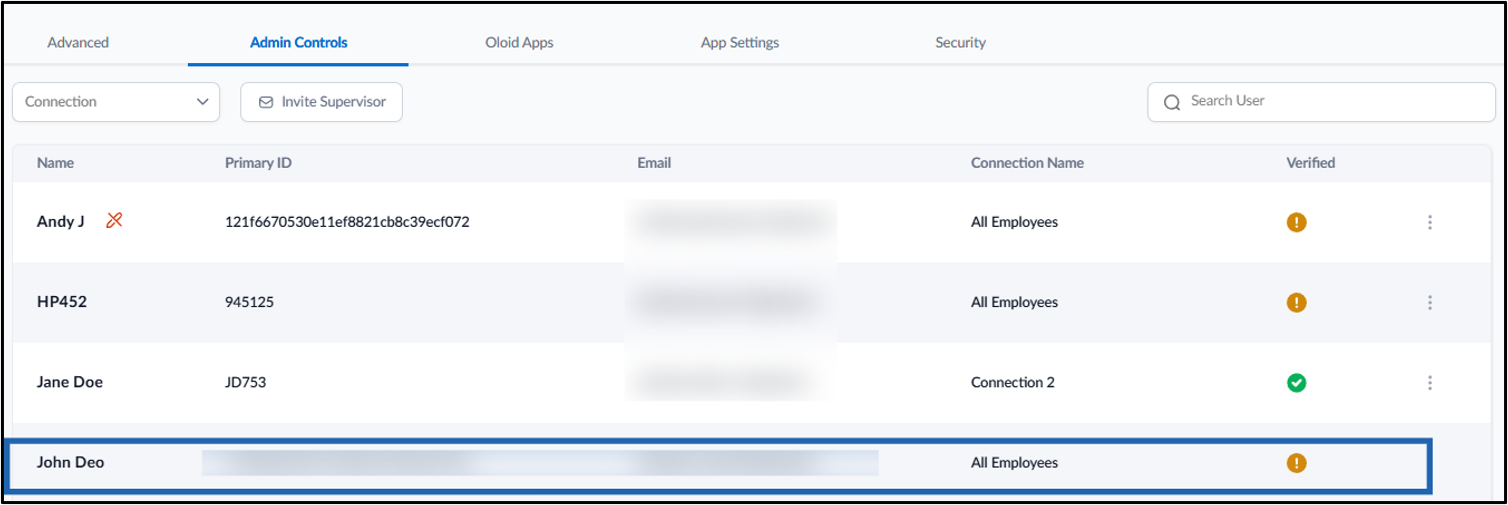
Task: Click the chevron arrow of the Connection dropdown
Action: coord(202,102)
